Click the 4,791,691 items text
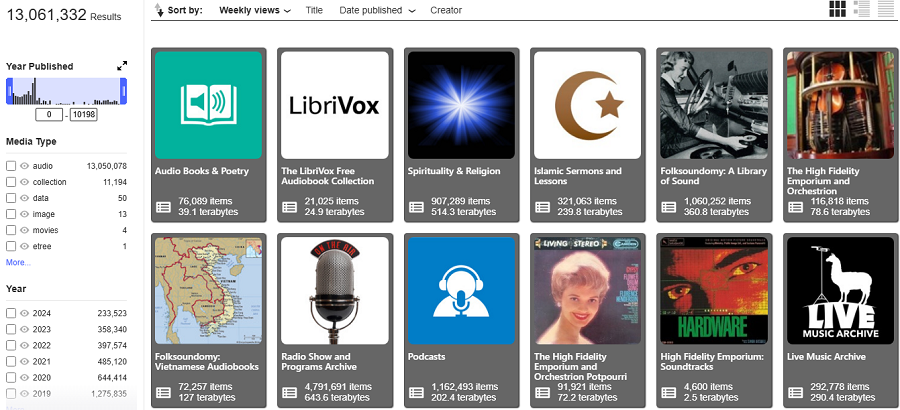Image resolution: width=900 pixels, height=410 pixels. tap(338, 387)
